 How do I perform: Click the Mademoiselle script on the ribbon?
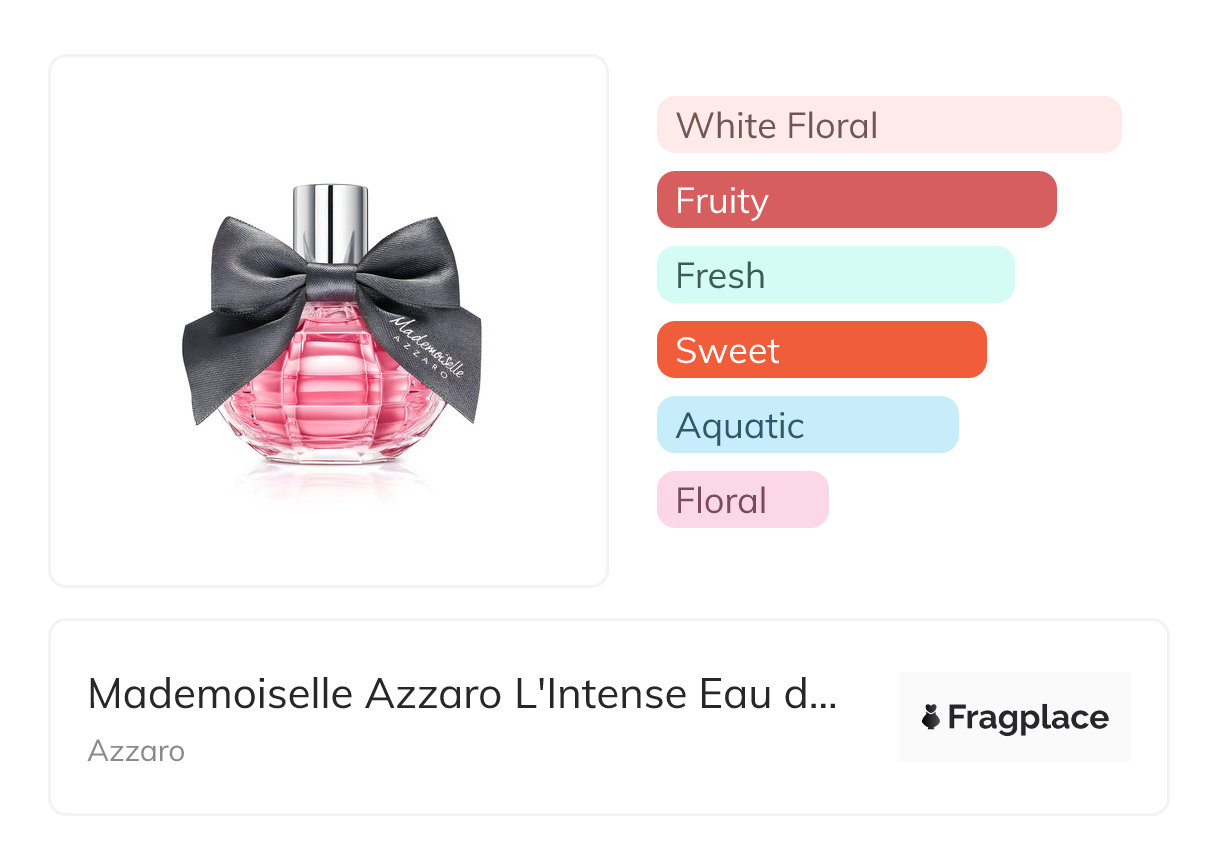tap(428, 345)
